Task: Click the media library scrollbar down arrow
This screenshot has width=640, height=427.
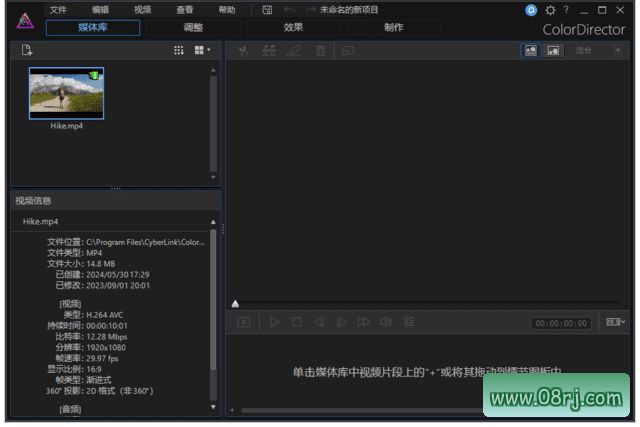Action: (213, 177)
